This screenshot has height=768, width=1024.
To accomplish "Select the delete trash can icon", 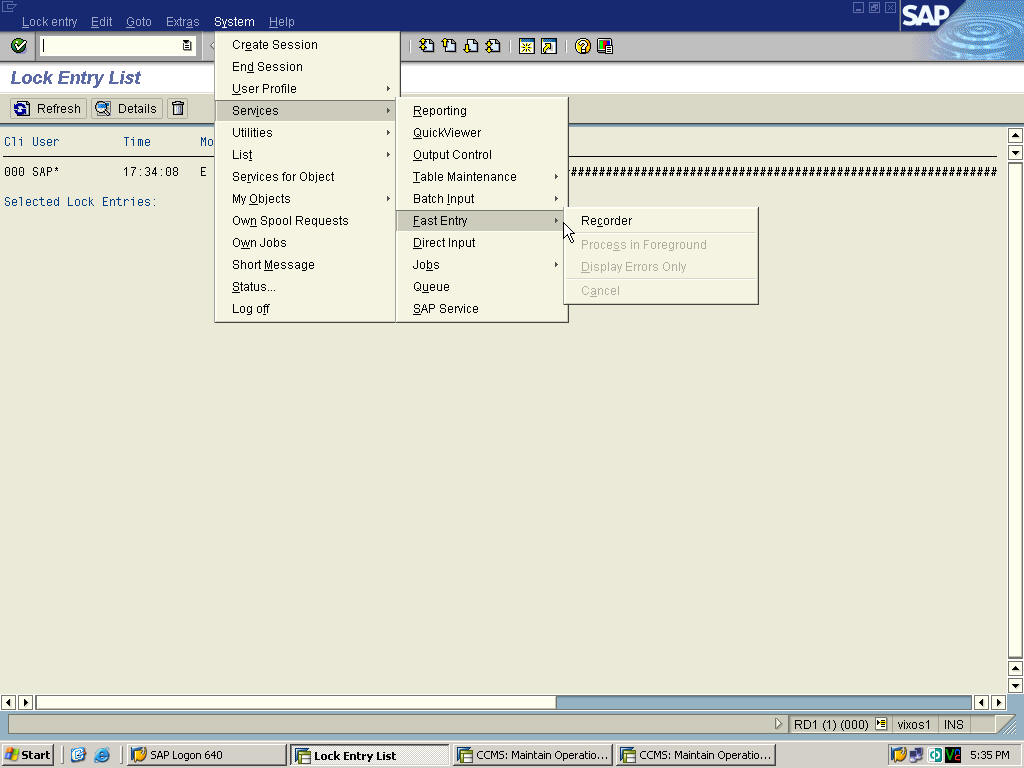I will [x=177, y=108].
